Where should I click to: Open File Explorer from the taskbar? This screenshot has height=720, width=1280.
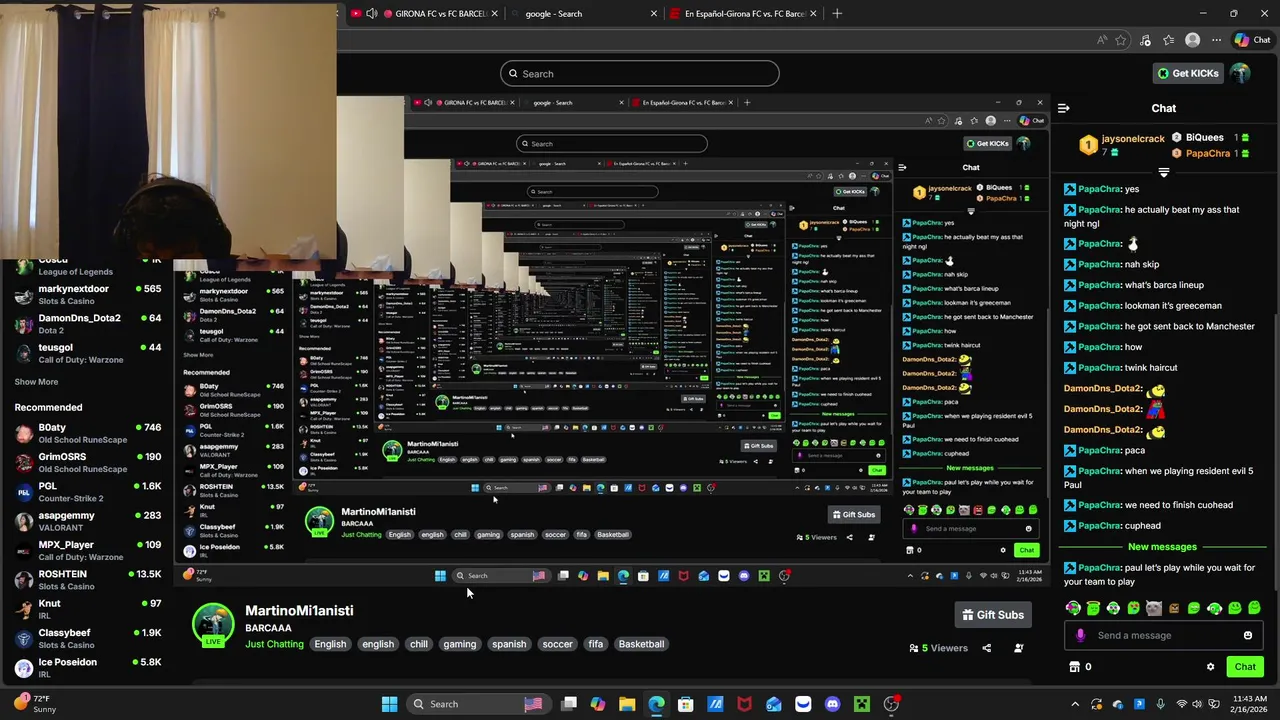coord(627,704)
